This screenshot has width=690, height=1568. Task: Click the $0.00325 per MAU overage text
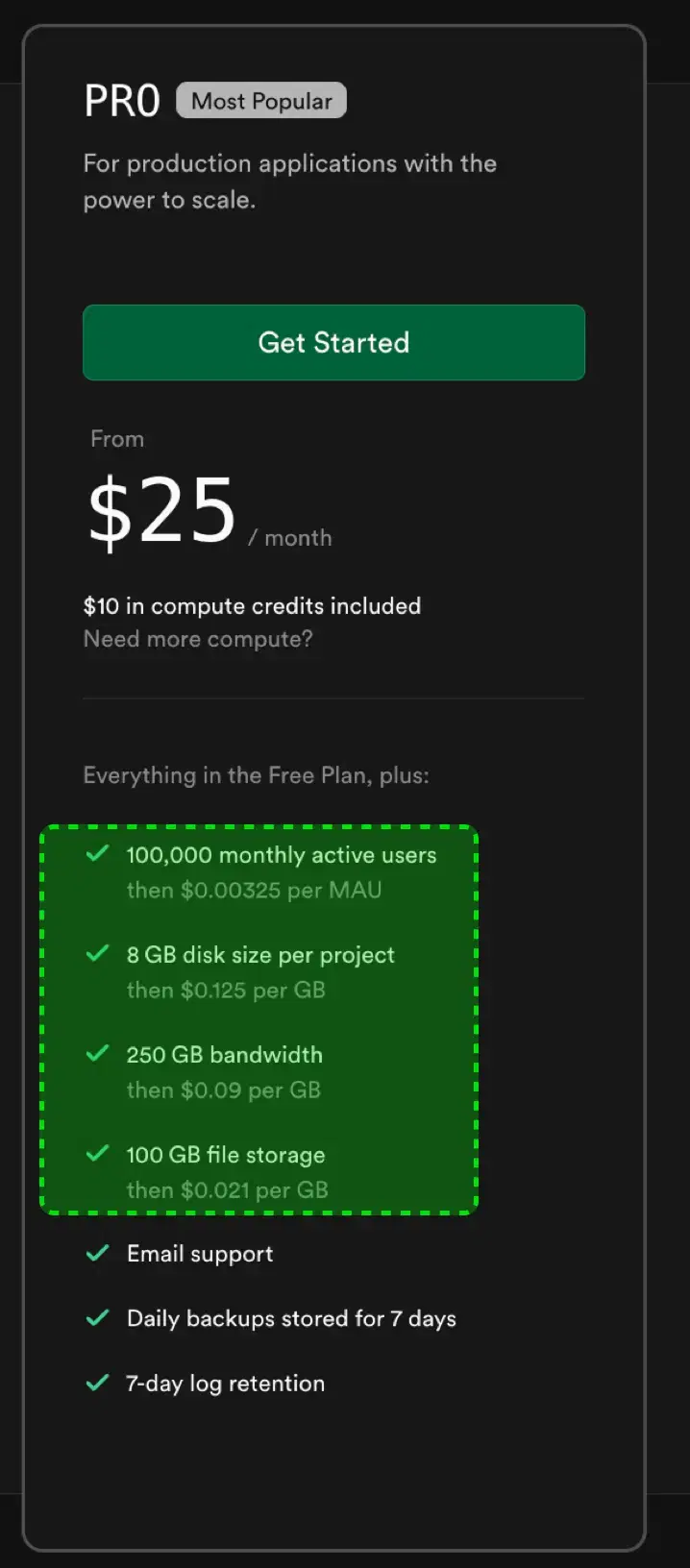click(x=254, y=890)
